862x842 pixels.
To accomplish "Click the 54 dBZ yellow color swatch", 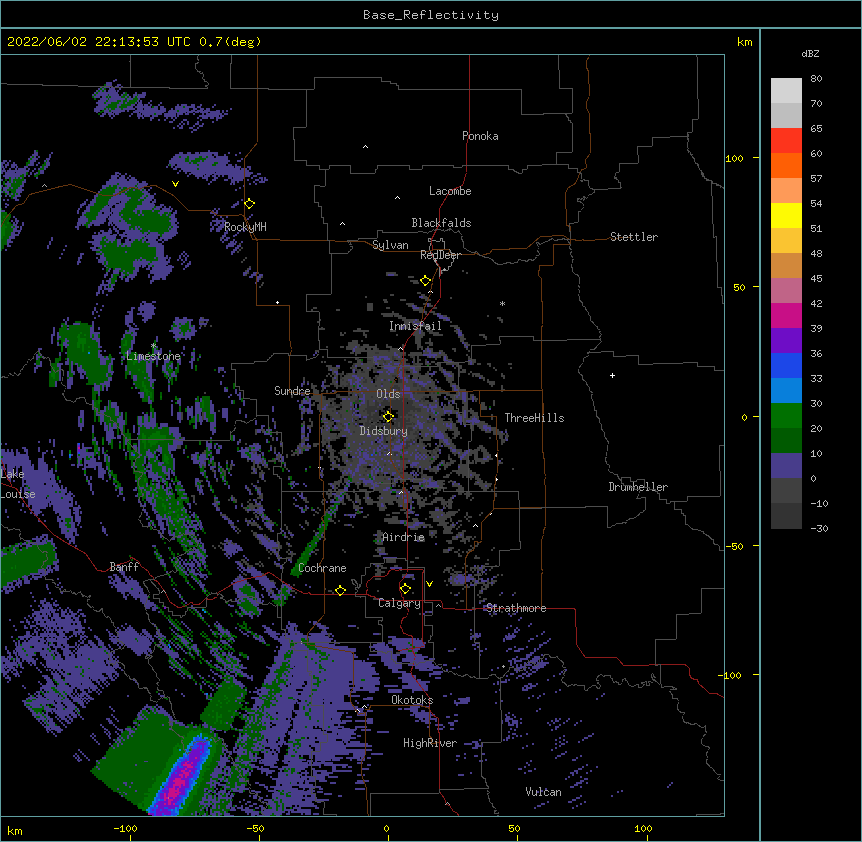I will pos(786,215).
